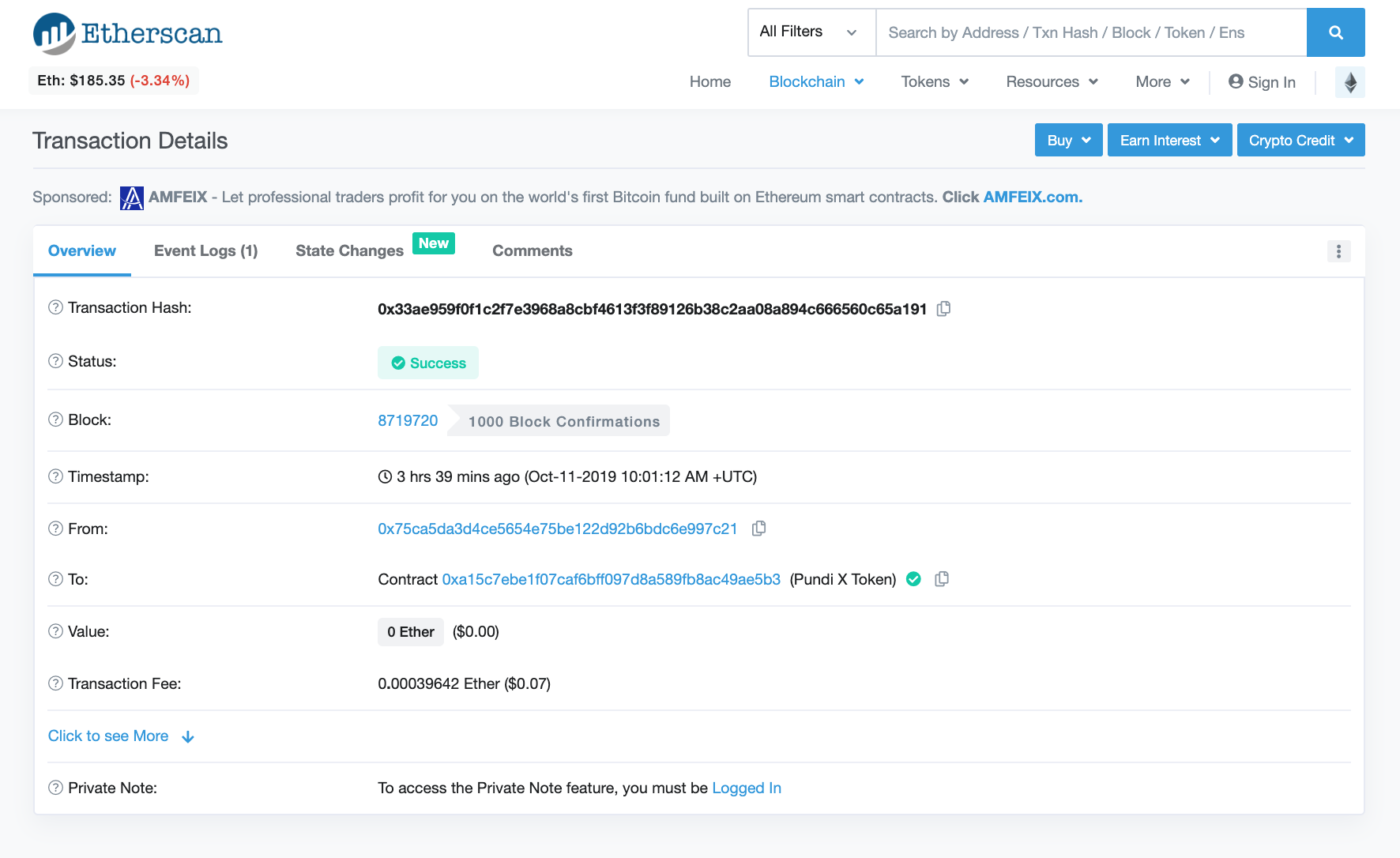Open block 8719720 link
1400x858 pixels.
tap(408, 420)
